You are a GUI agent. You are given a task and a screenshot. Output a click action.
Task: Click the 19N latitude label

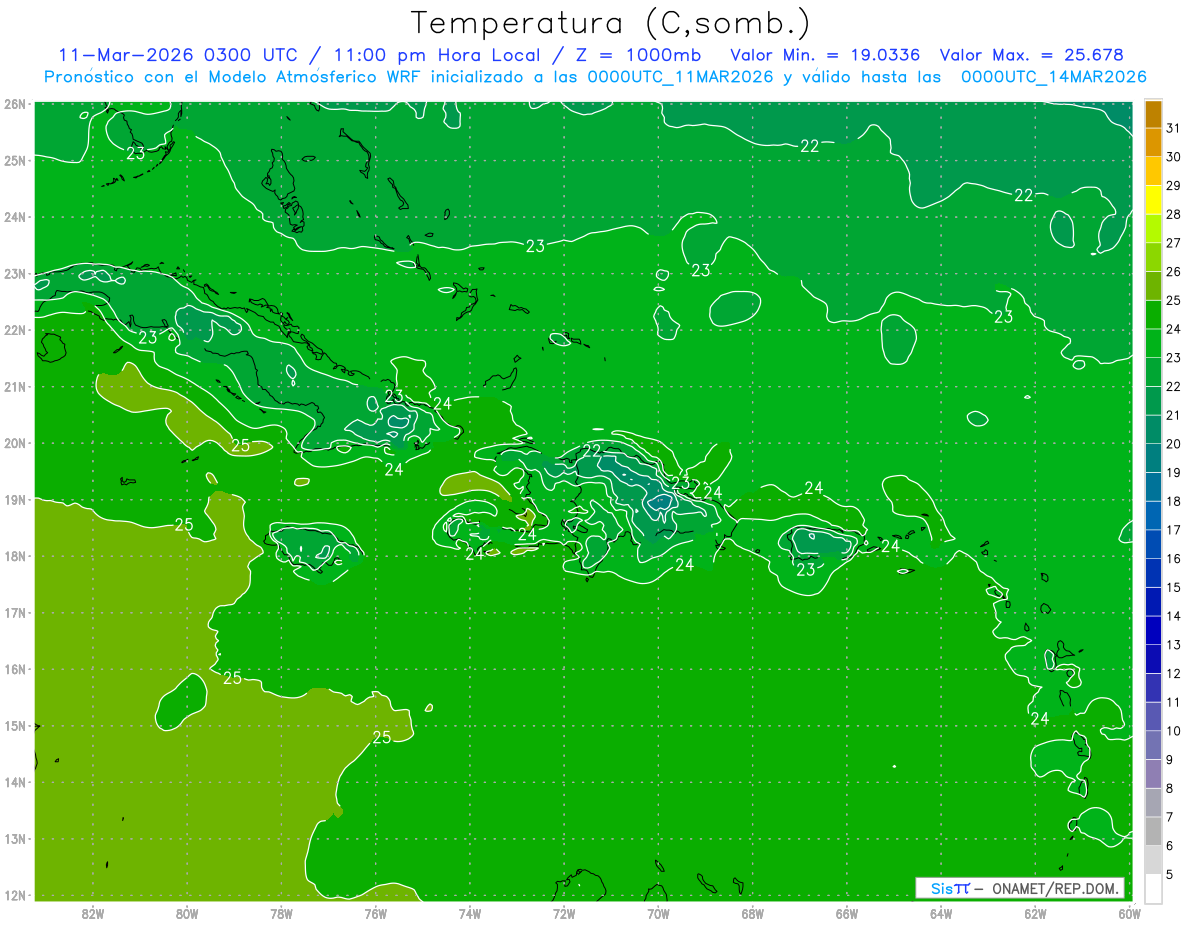[14, 499]
